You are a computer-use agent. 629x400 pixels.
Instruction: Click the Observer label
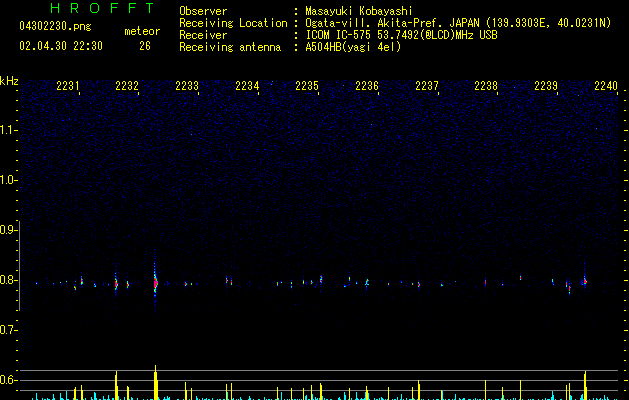pos(203,11)
